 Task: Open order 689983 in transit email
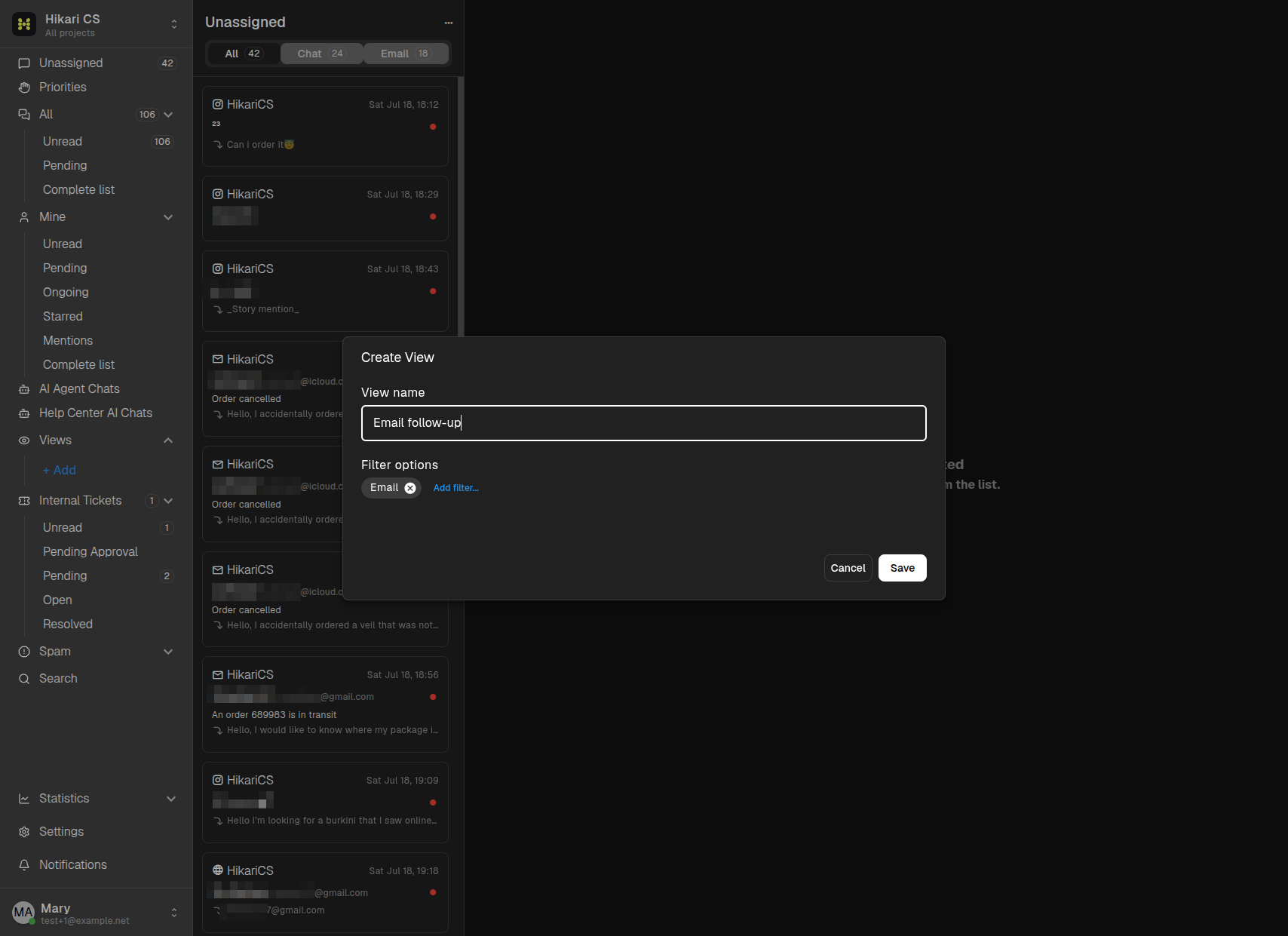pos(325,704)
